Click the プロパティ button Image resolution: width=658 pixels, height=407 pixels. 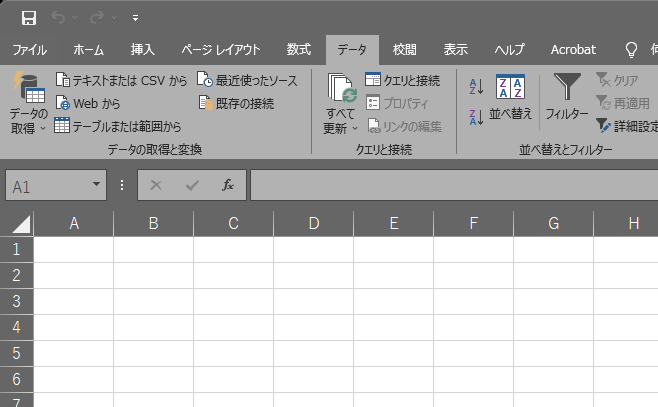(397, 103)
